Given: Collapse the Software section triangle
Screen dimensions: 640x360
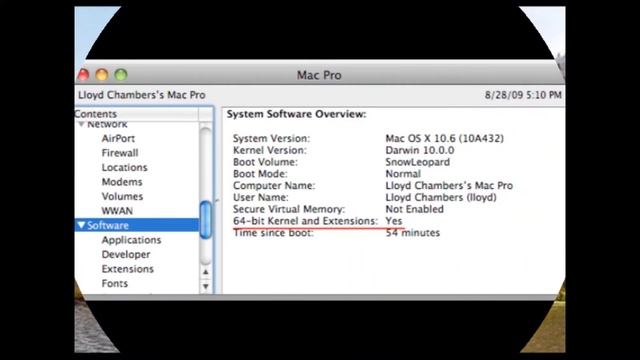Looking at the screenshot, I should (x=81, y=225).
